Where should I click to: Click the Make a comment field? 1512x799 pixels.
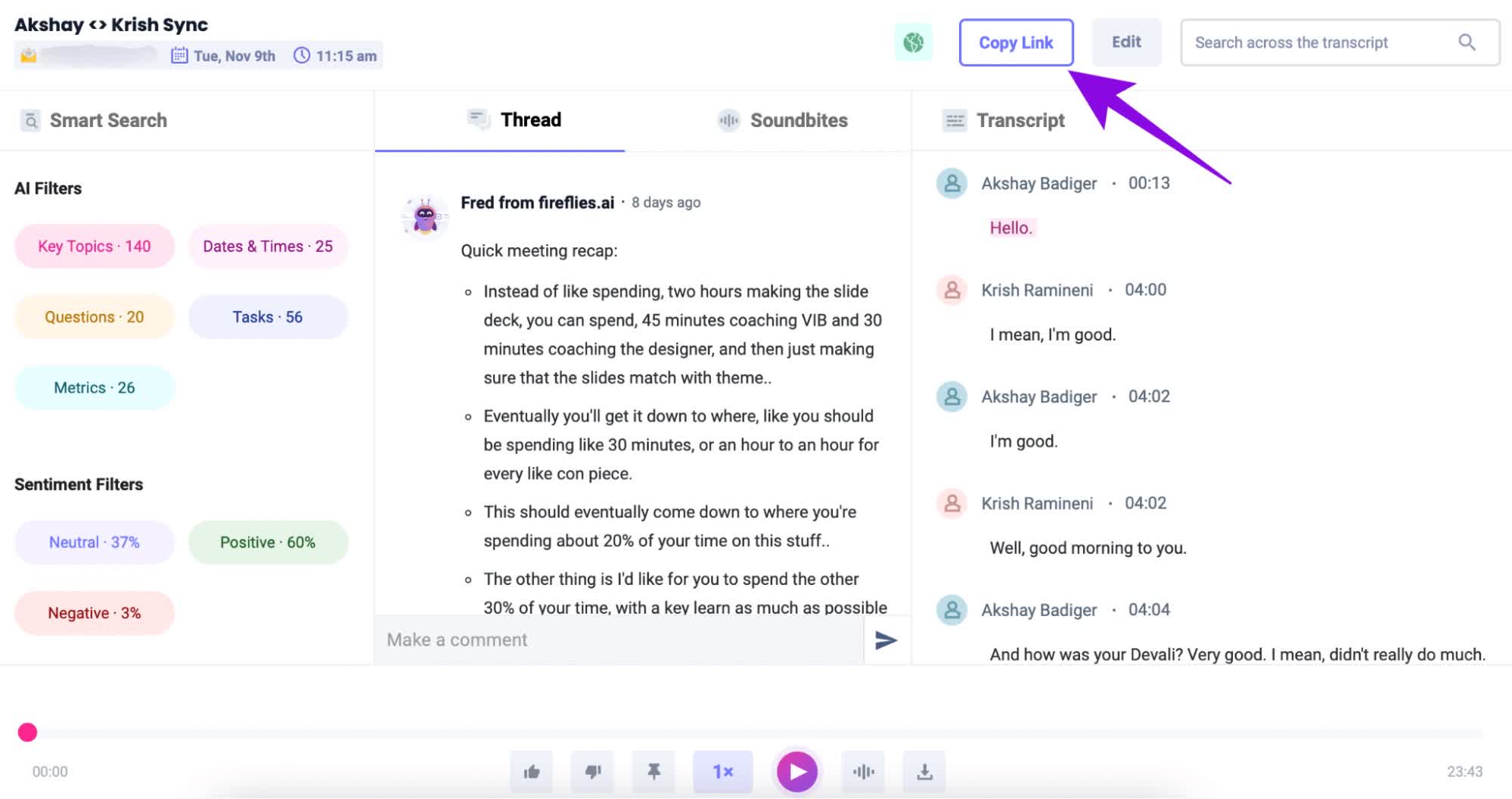605,640
